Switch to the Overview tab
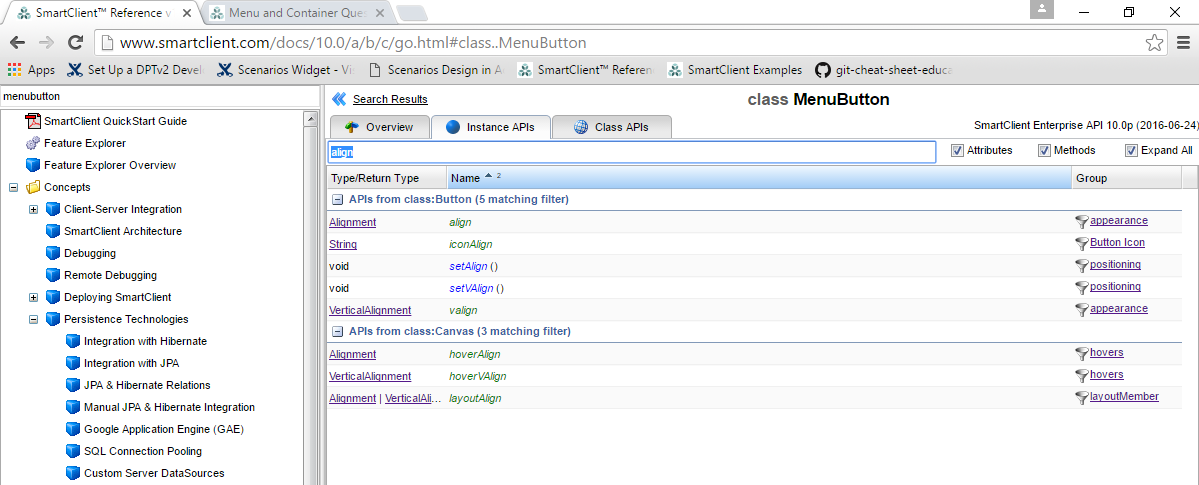The width and height of the screenshot is (1199, 485). pyautogui.click(x=379, y=127)
